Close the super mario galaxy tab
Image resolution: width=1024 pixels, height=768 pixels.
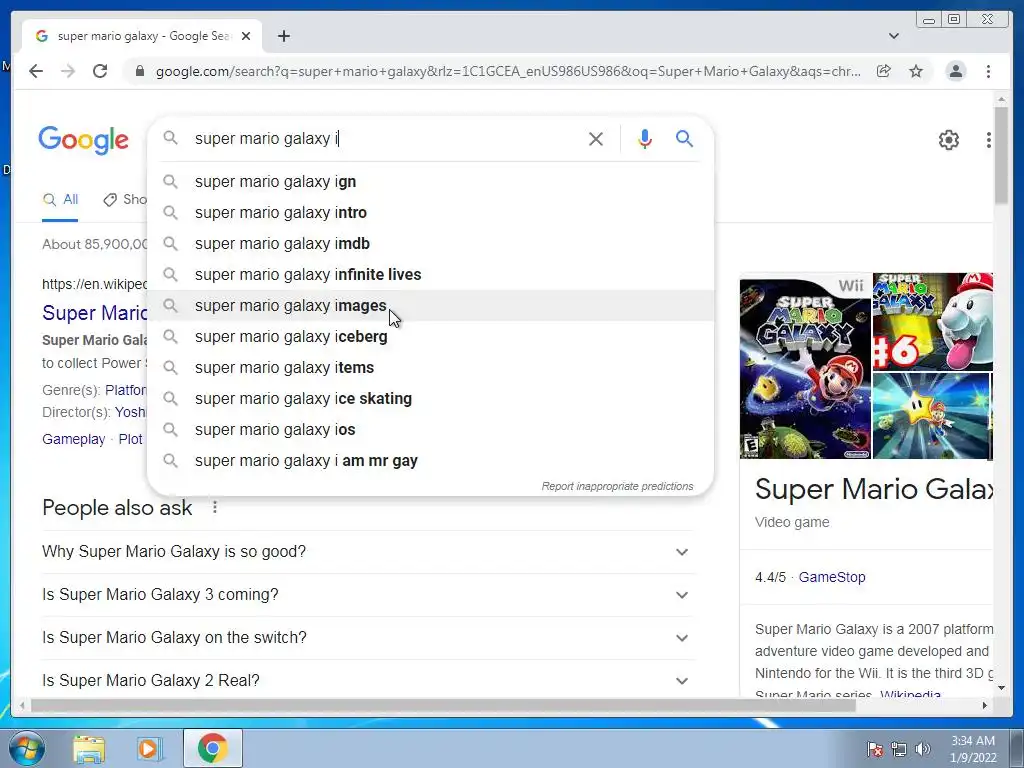(x=246, y=36)
